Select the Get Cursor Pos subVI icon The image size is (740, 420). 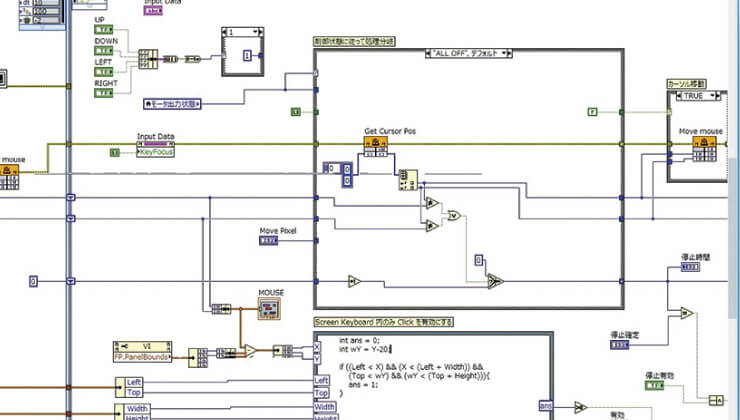coord(376,146)
